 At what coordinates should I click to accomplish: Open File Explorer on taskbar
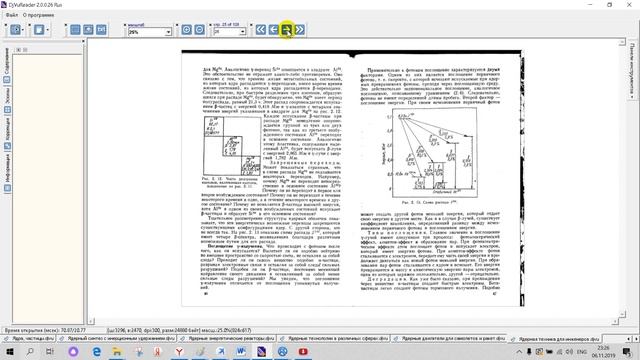click(117, 351)
